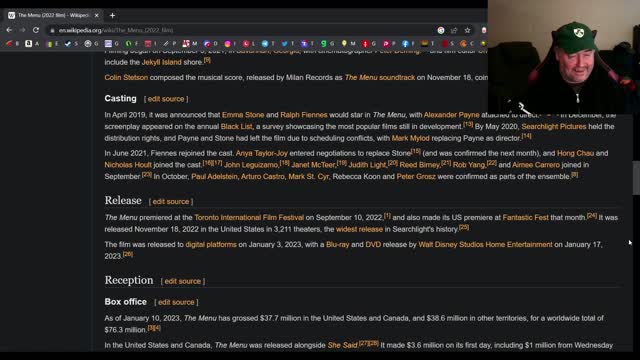Open the pink bookmark labeled P
Image resolution: width=640 pixels, height=360 pixels.
(x=389, y=43)
